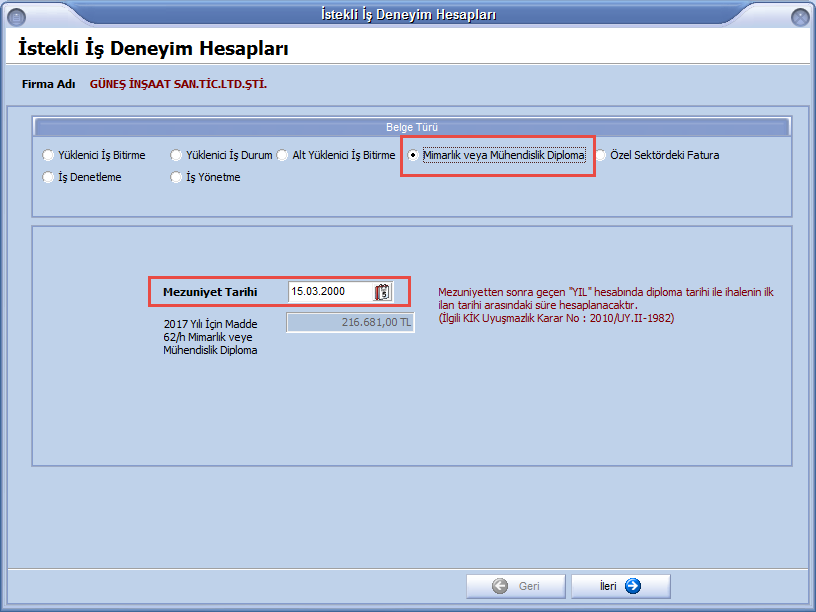Screen dimensions: 816x612
Task: Close the İstekli İş Deneyim Hesapları window
Action: point(799,16)
